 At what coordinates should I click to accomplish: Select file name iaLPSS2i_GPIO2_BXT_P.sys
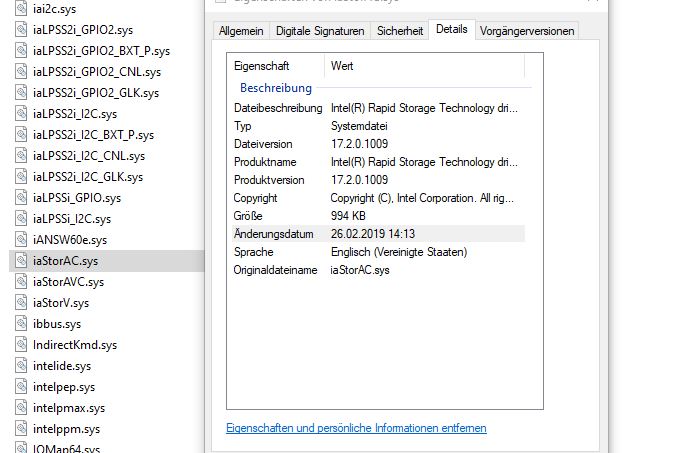101,51
